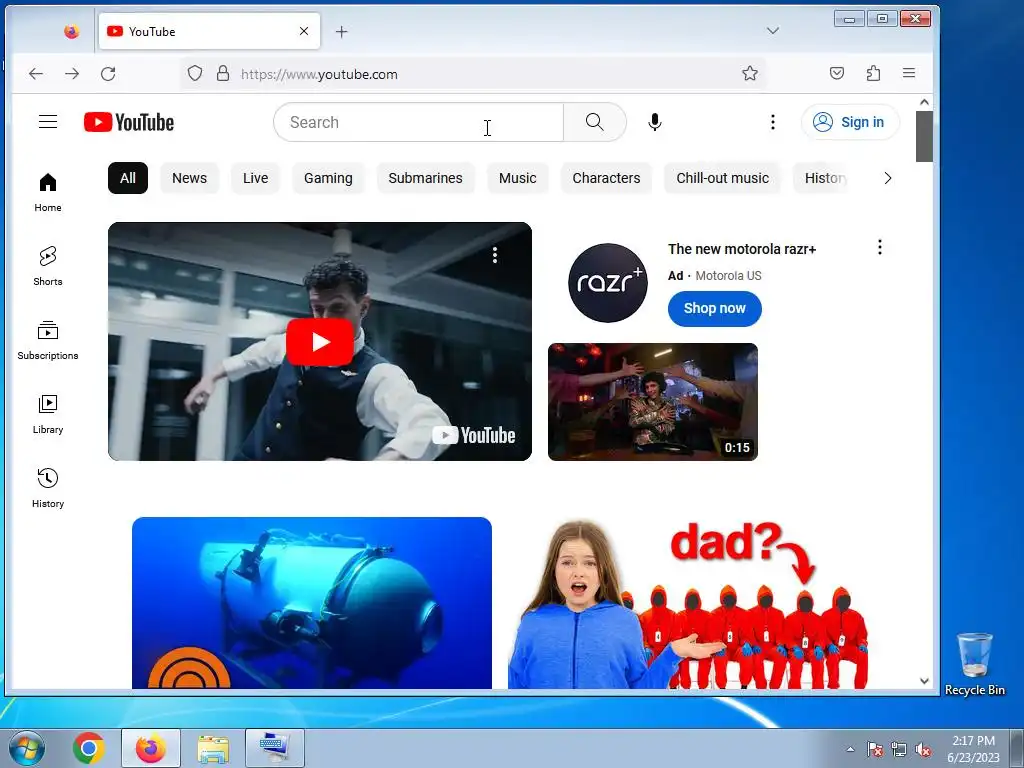Open Save to Pocket icon

coord(837,73)
